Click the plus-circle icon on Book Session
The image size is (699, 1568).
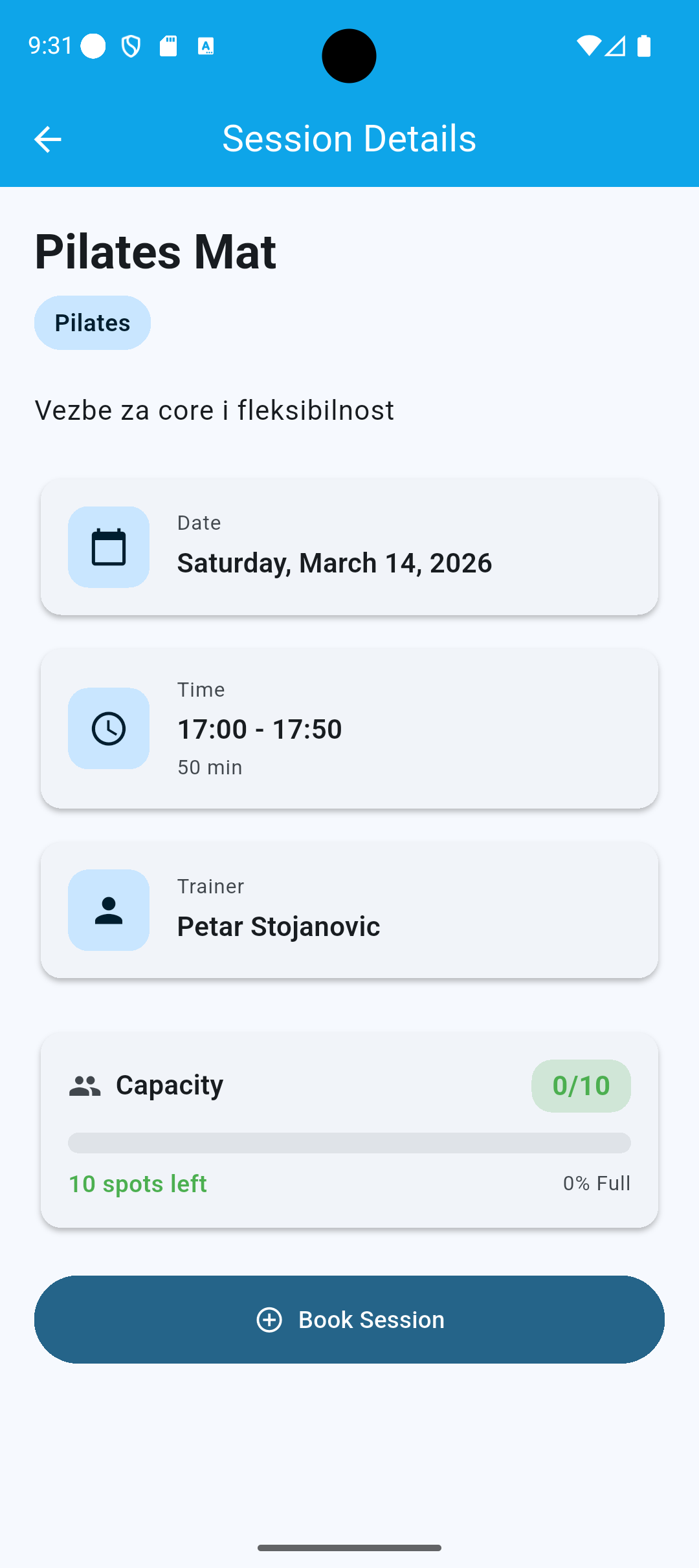pyautogui.click(x=269, y=1320)
